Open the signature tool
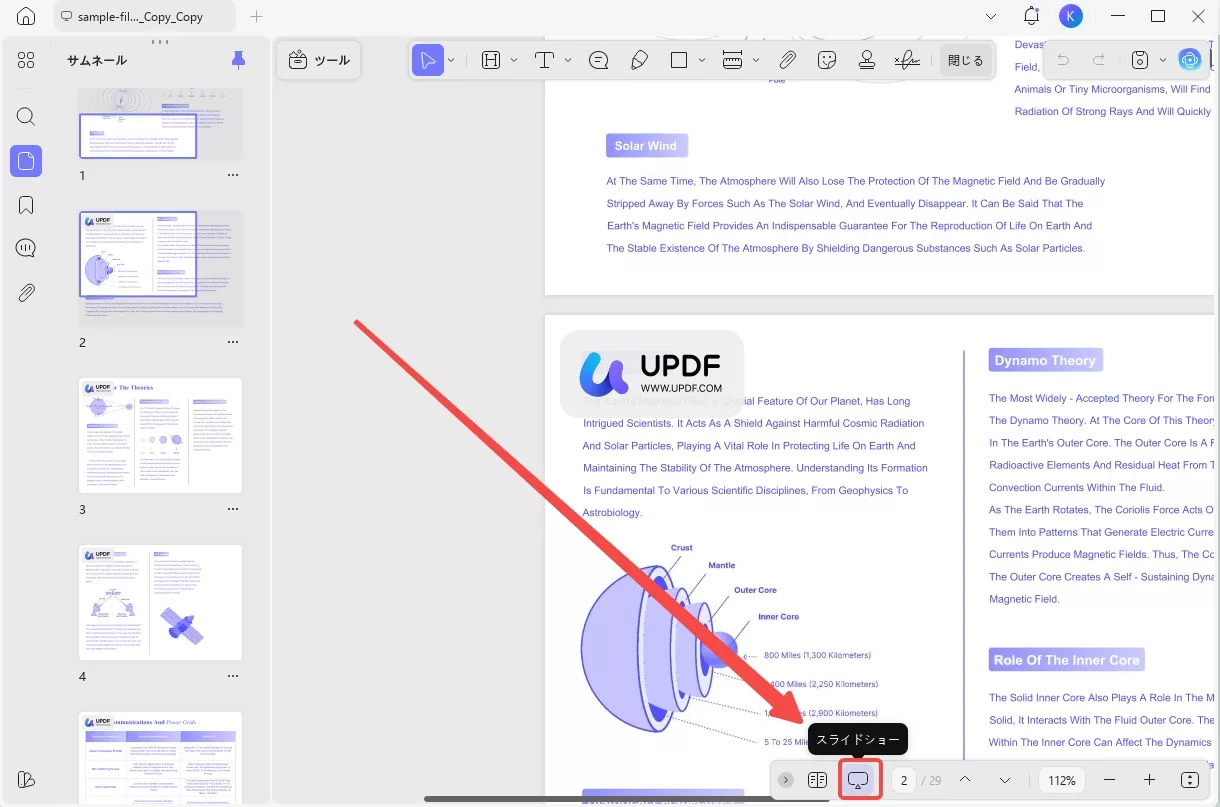The height and width of the screenshot is (807, 1220). pyautogui.click(x=907, y=60)
